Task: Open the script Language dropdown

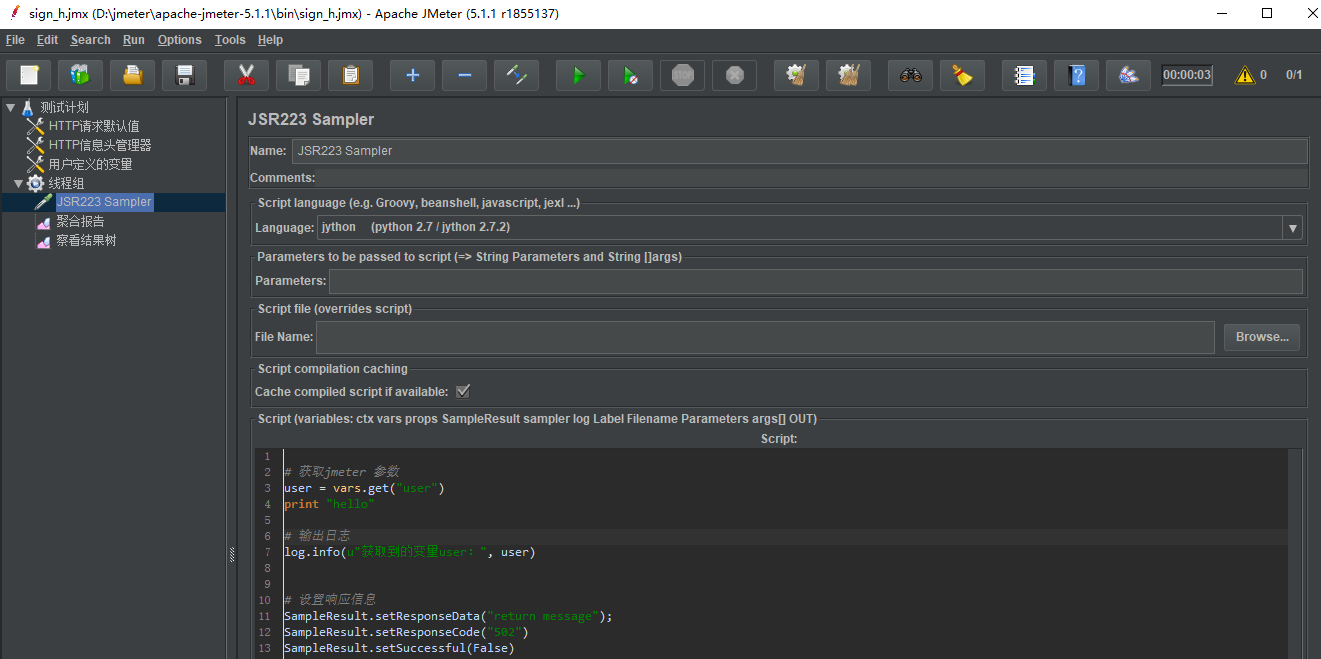Action: 1293,228
